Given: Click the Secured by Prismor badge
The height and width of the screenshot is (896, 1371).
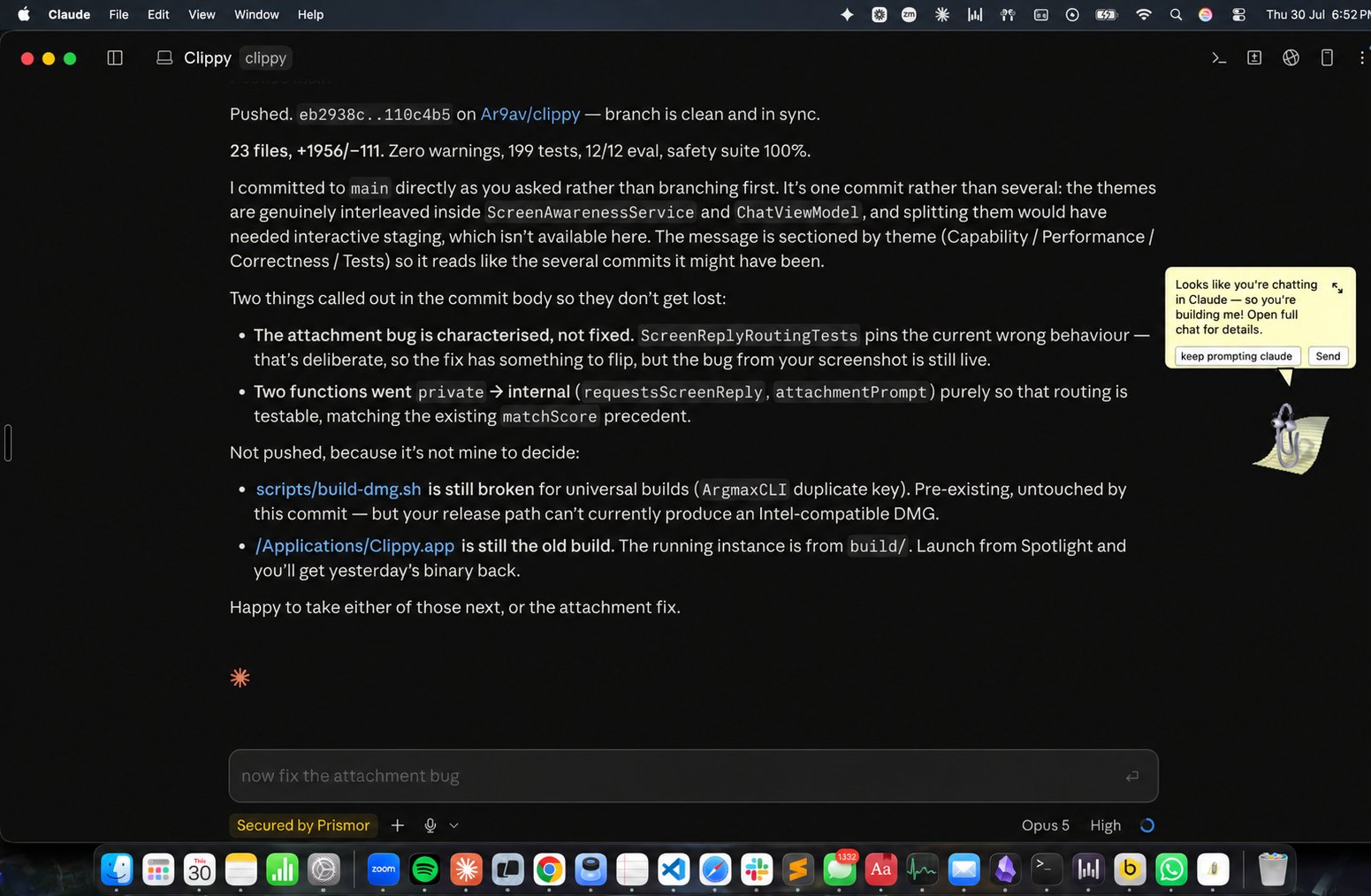Looking at the screenshot, I should click(303, 825).
